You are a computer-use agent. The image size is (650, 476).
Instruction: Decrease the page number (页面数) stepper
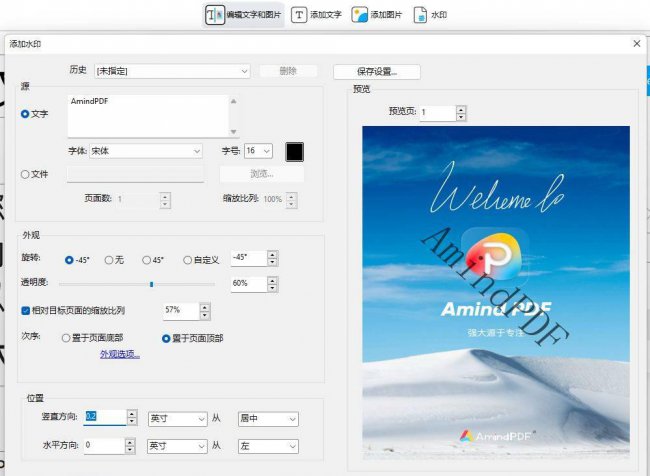[x=165, y=204]
